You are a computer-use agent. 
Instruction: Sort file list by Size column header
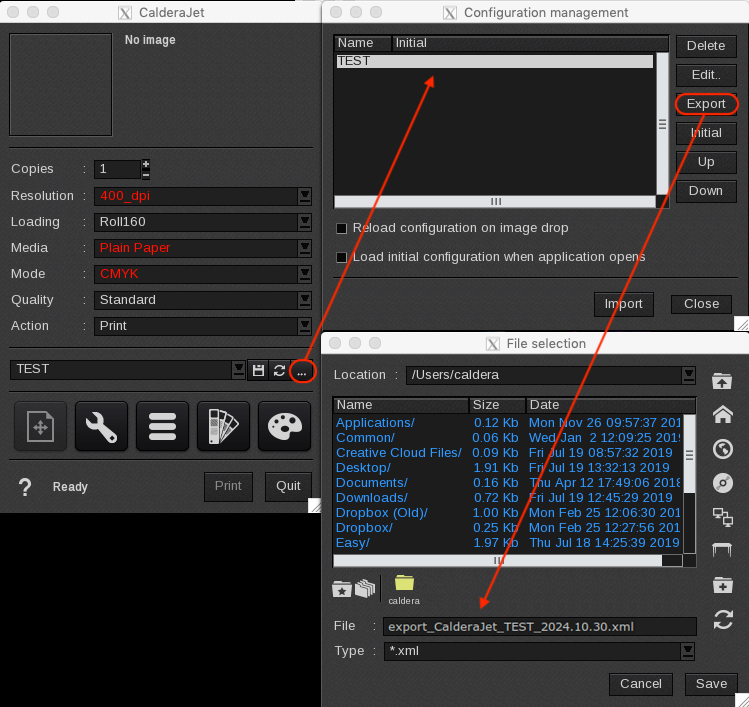pyautogui.click(x=497, y=405)
